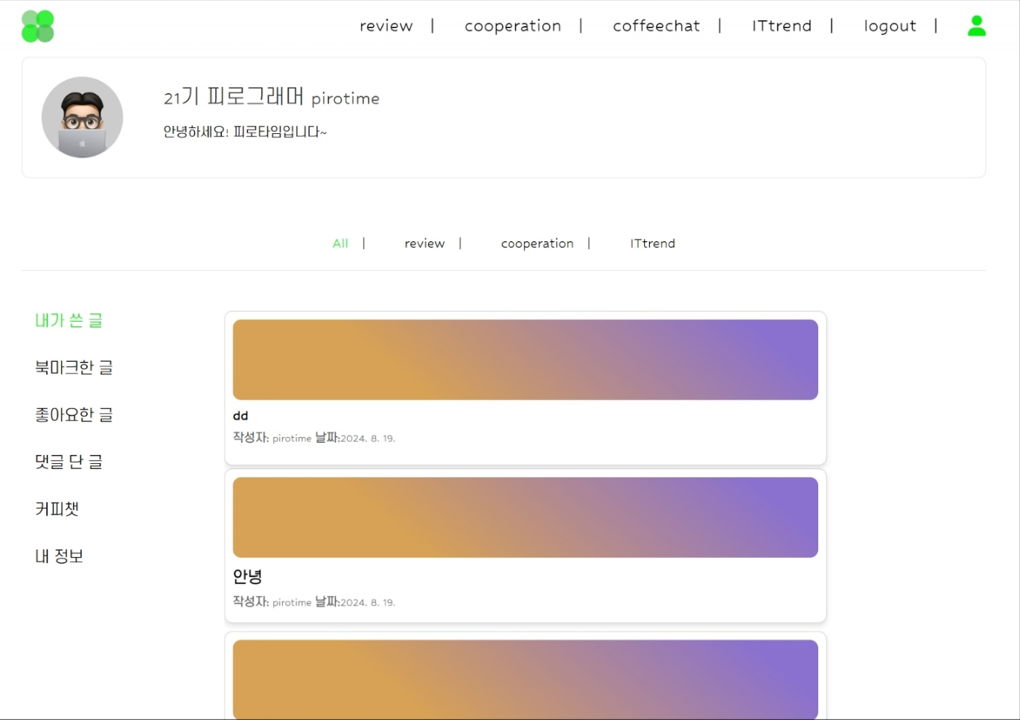Switch to the 'review' filter tab
This screenshot has height=720, width=1020.
424,243
